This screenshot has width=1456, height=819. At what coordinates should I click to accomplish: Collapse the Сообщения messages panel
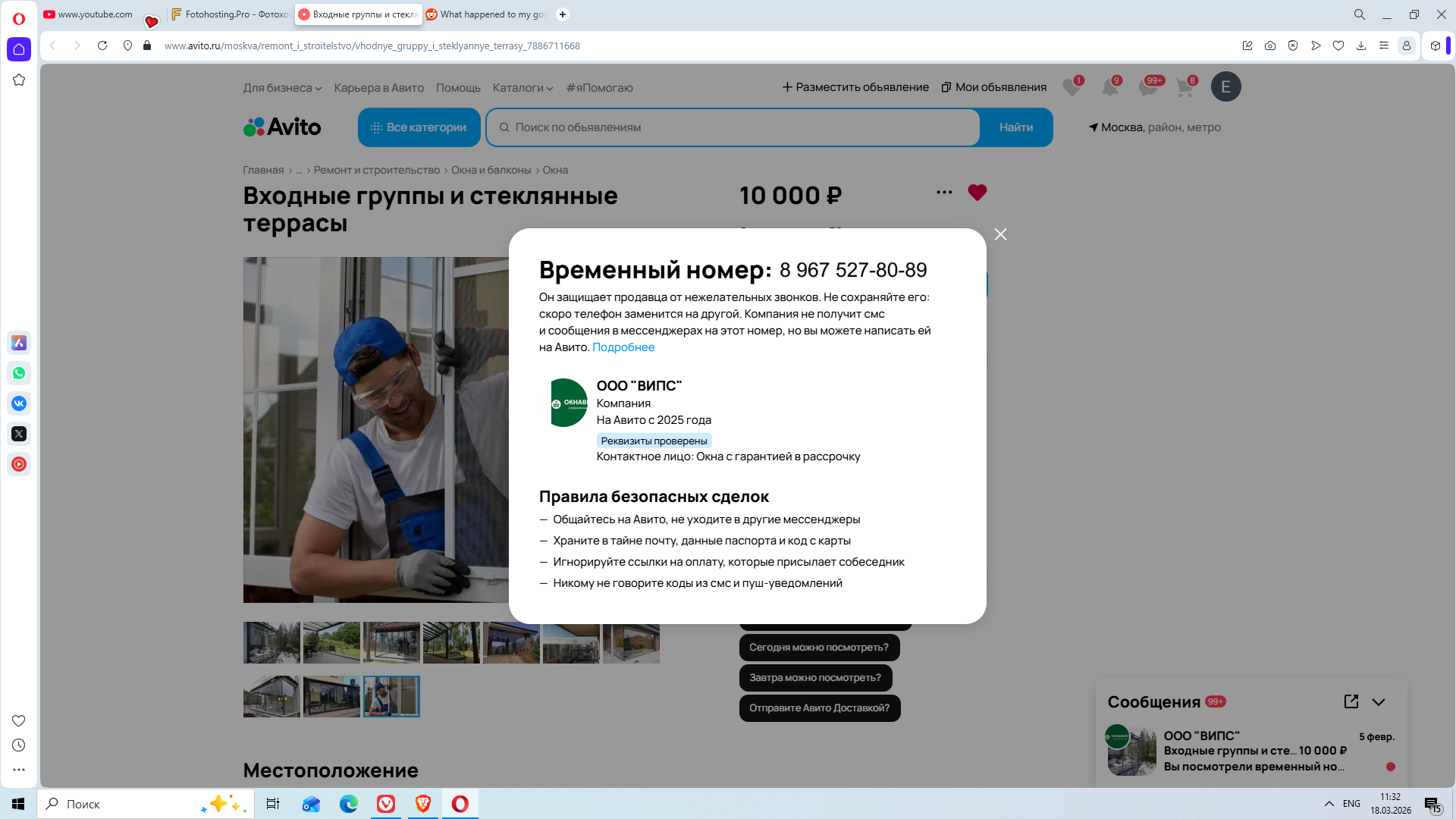point(1379,702)
